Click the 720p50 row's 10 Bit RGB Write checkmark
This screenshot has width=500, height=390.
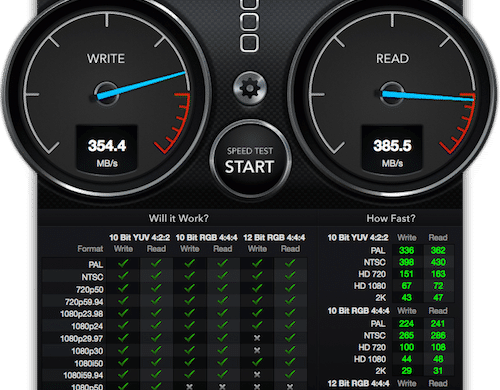[x=190, y=288]
